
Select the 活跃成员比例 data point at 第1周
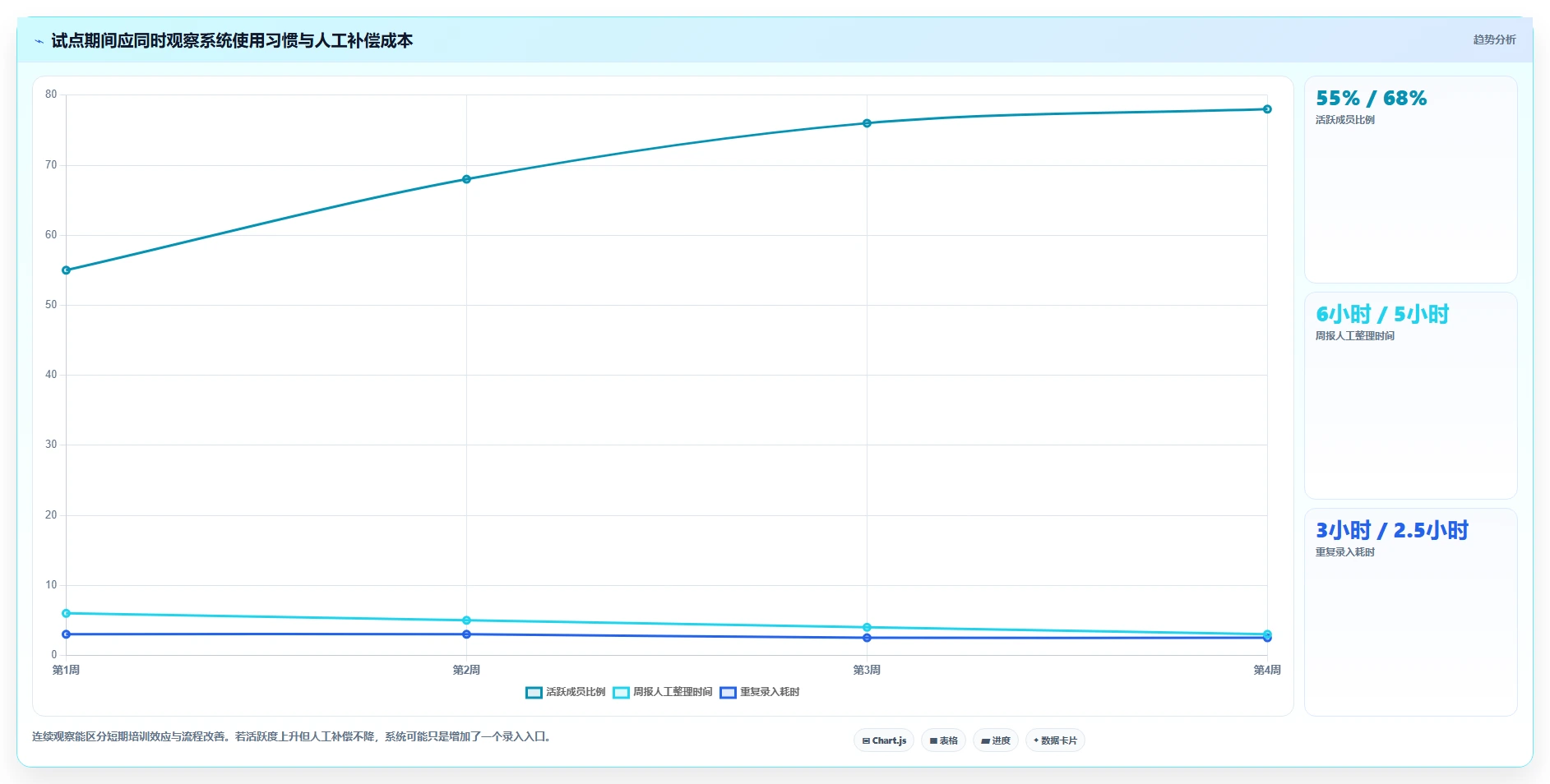[x=66, y=270]
